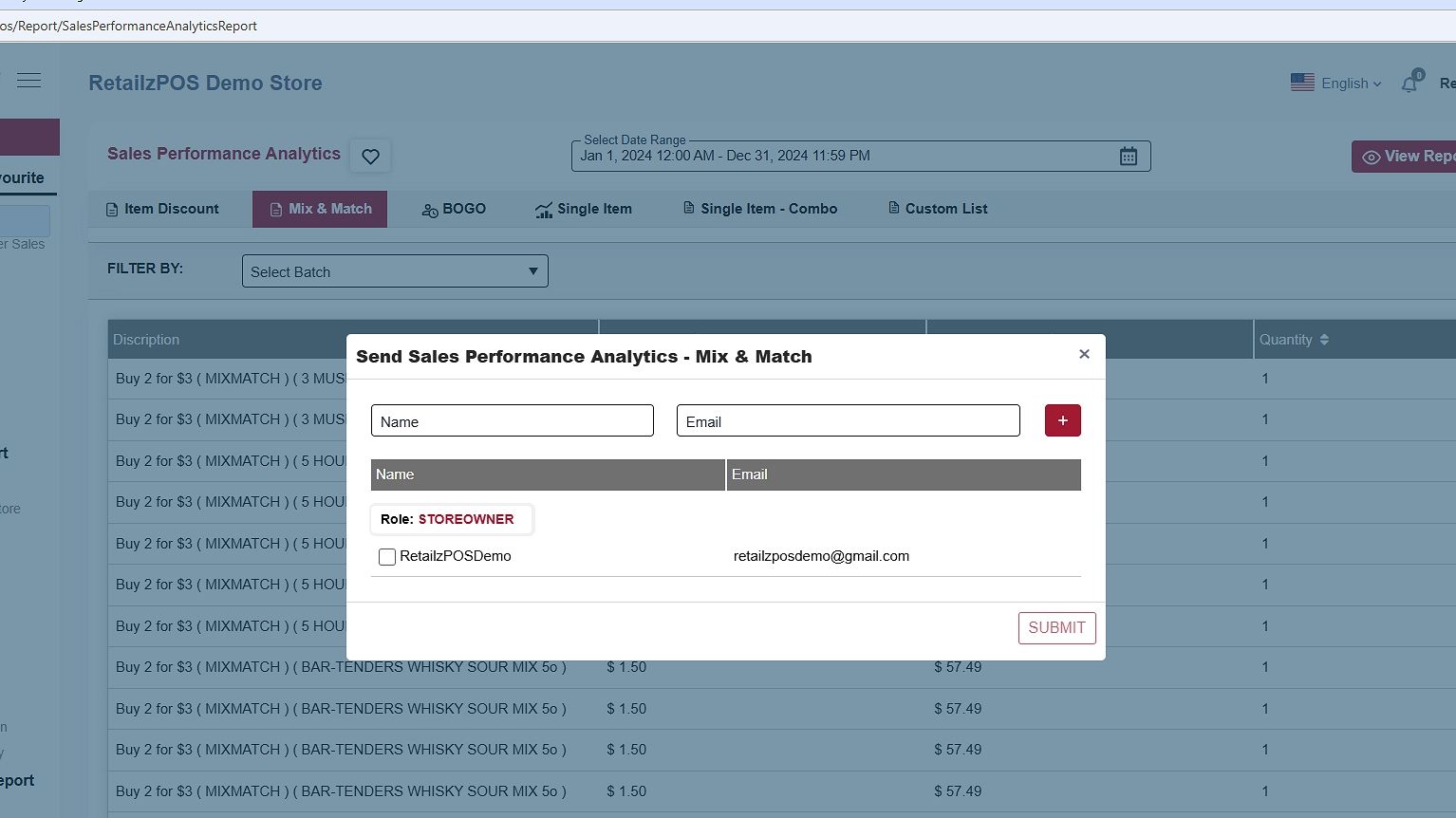Check the RetailzPOSDemo recipient checkbox
This screenshot has width=1456, height=818.
(x=387, y=557)
